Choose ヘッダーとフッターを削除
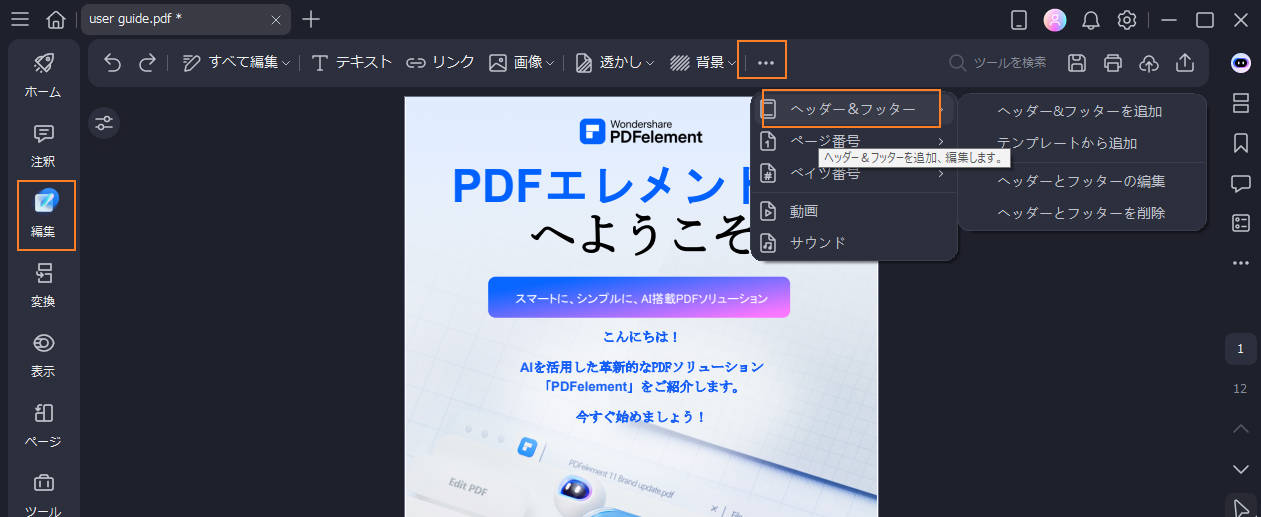1261x517 pixels. click(1081, 213)
